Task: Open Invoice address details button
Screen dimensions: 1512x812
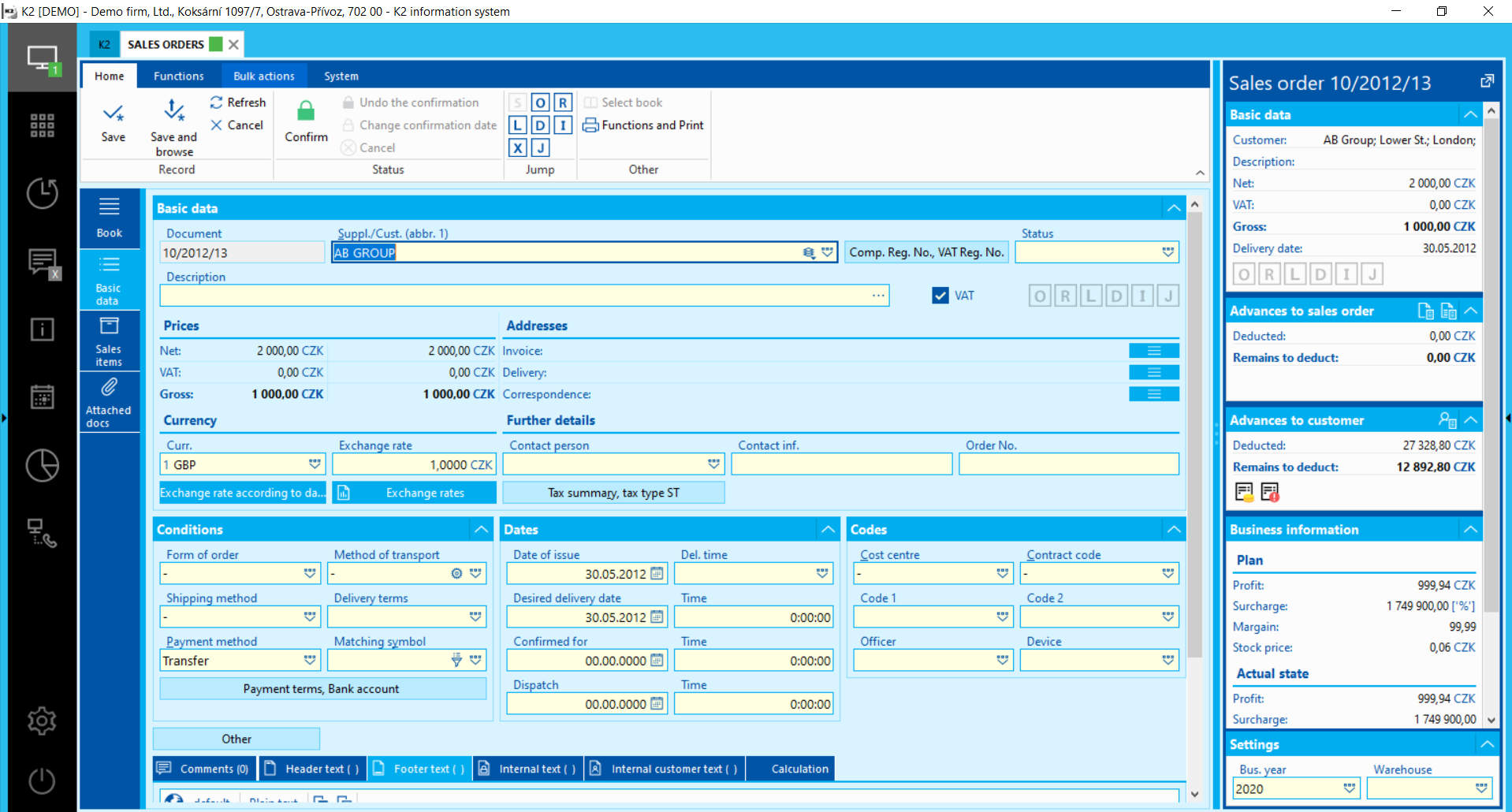Action: pyautogui.click(x=1154, y=351)
